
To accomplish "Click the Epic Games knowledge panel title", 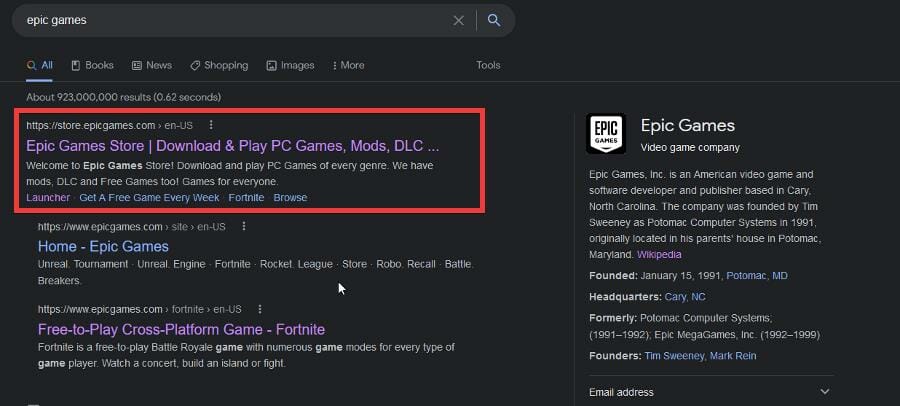I will 688,126.
